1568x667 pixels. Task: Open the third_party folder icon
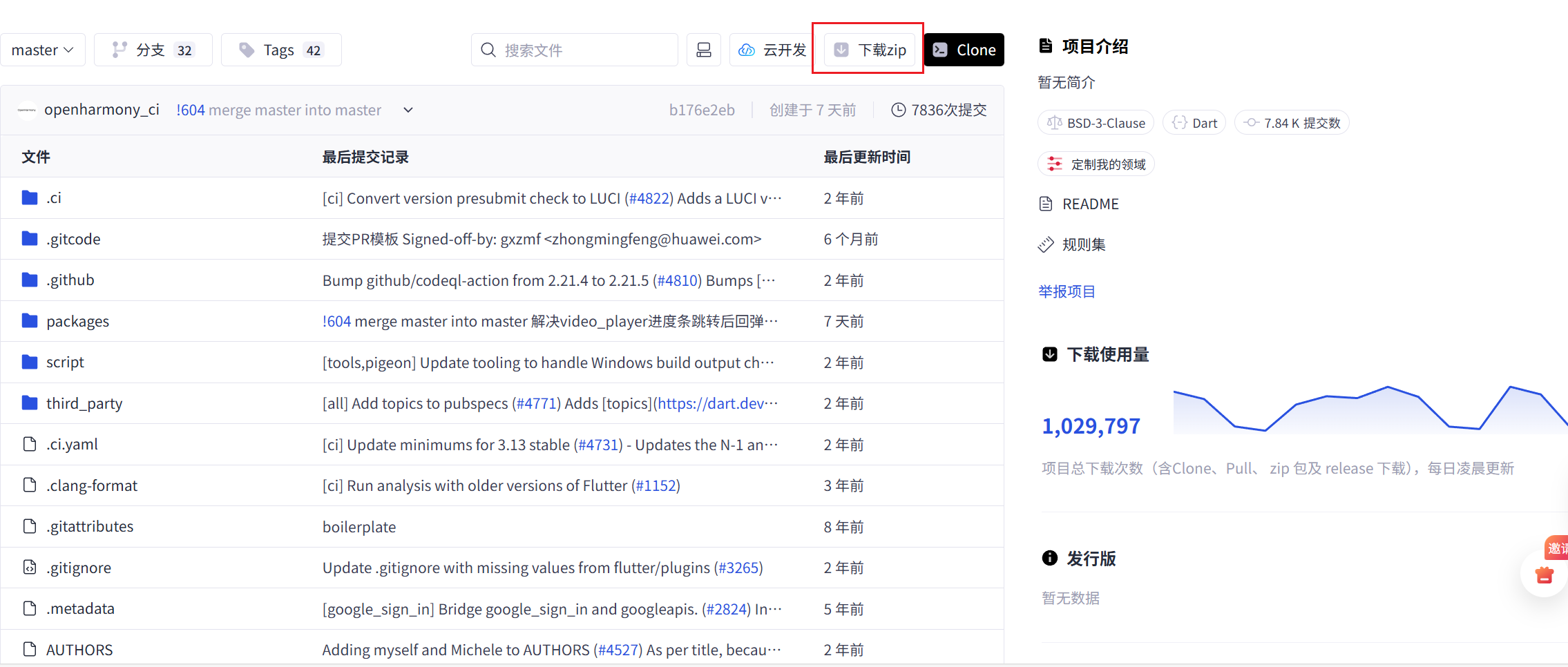(30, 403)
